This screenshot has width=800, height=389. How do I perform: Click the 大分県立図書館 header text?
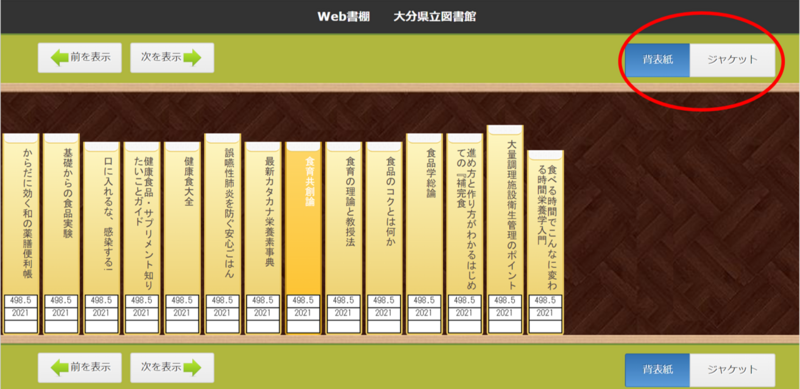coord(435,16)
